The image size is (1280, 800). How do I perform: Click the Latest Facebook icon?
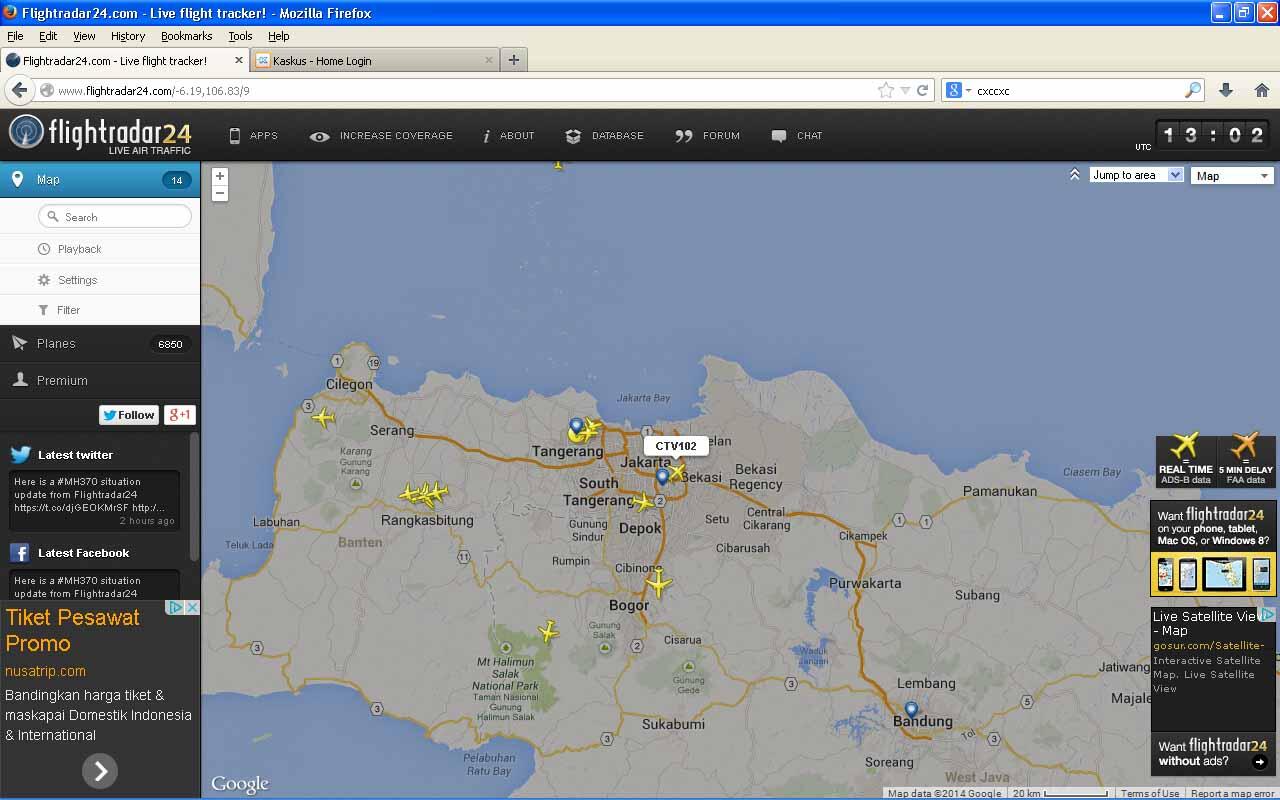tap(19, 552)
